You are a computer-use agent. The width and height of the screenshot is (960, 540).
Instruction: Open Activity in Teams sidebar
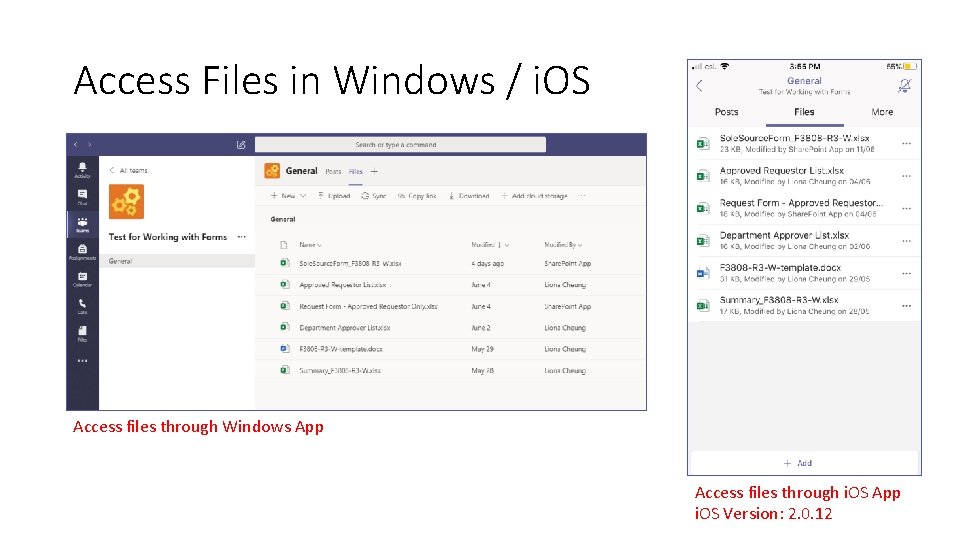(82, 170)
